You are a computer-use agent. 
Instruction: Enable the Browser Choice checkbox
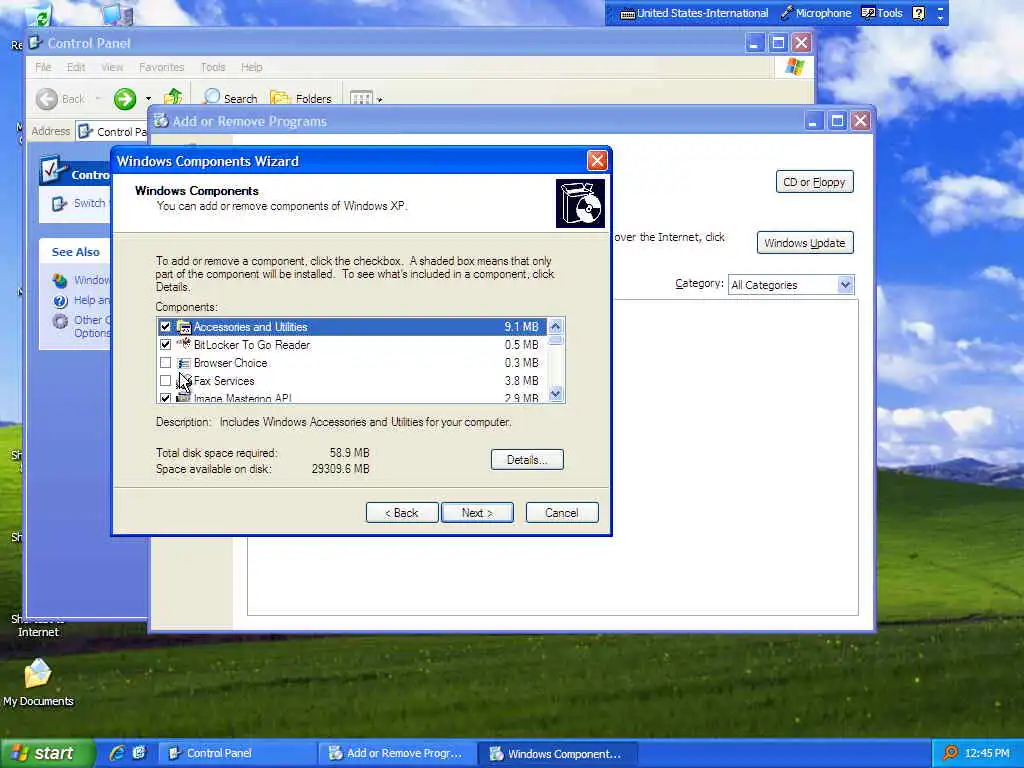pyautogui.click(x=165, y=363)
